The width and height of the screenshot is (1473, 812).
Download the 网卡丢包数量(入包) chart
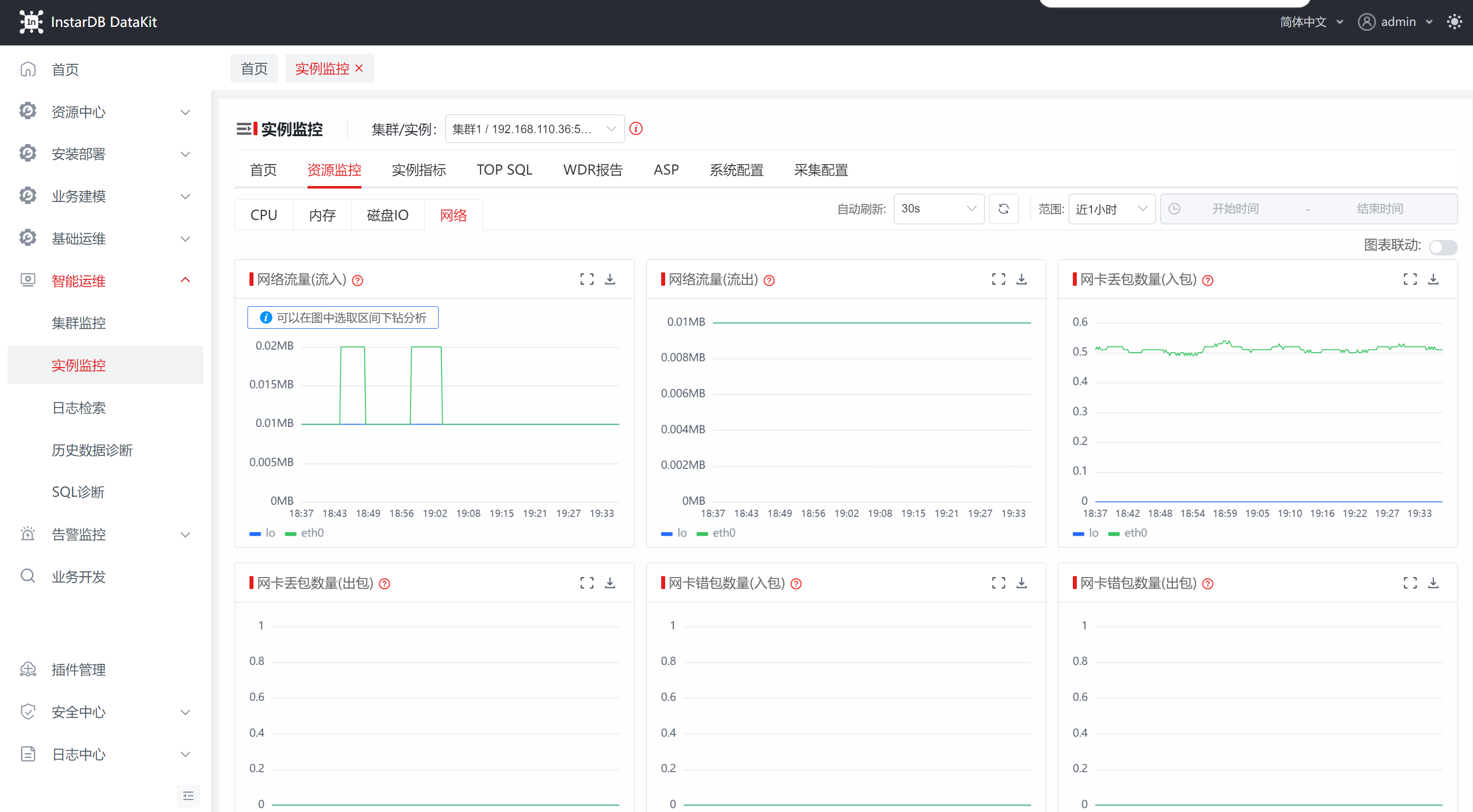[1434, 279]
